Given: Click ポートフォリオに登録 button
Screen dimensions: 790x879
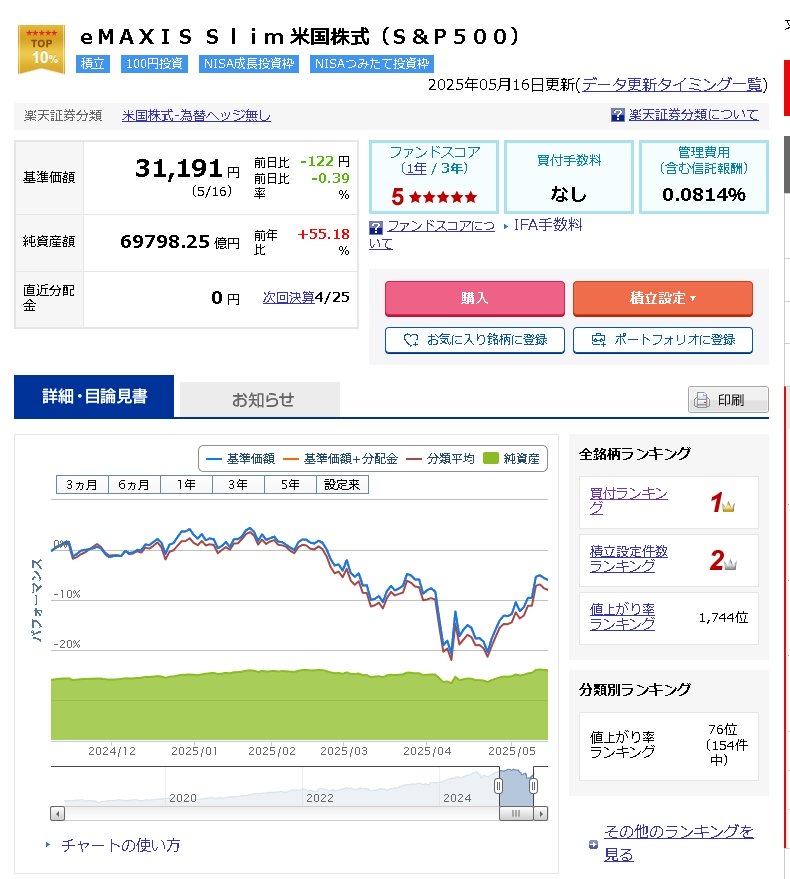Looking at the screenshot, I should point(663,340).
